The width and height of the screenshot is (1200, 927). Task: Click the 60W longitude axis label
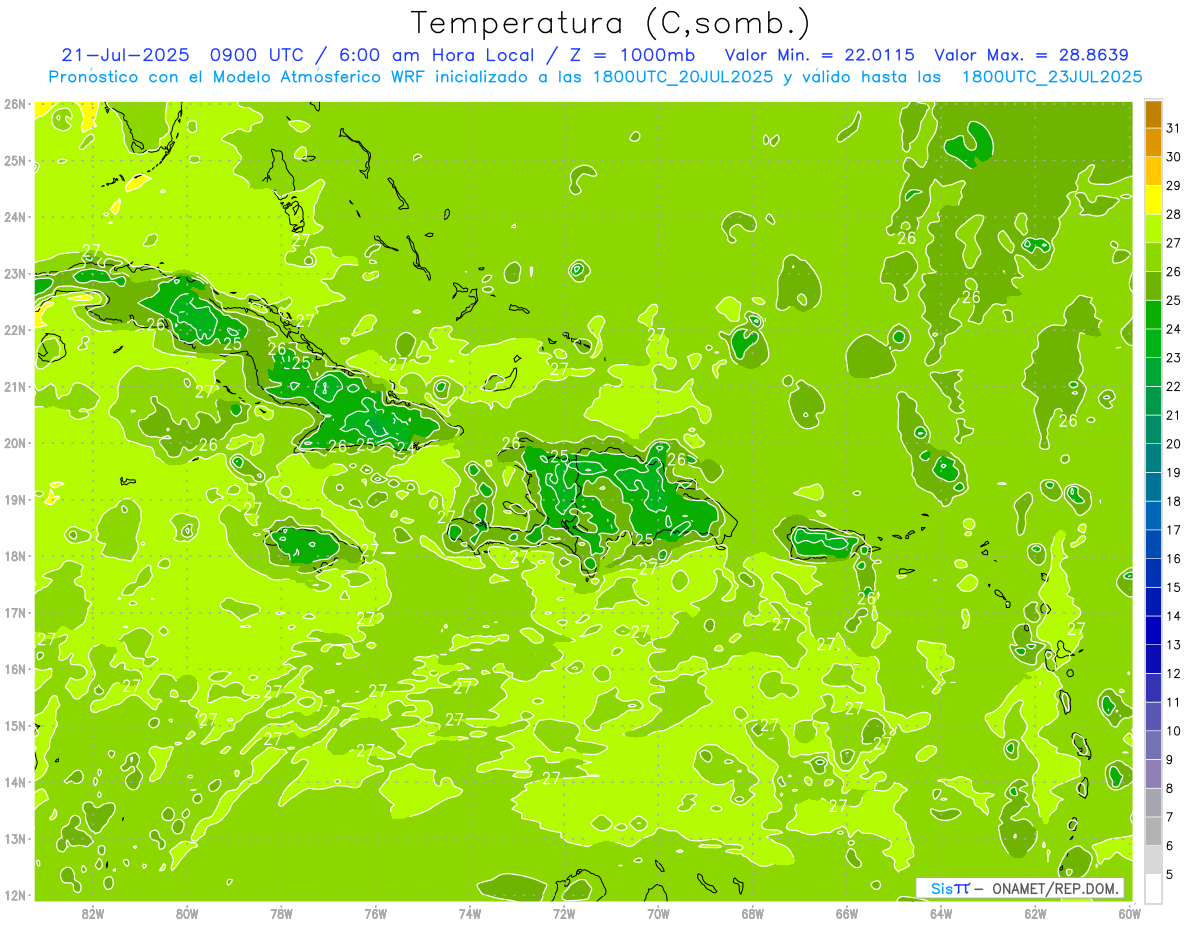(1130, 913)
